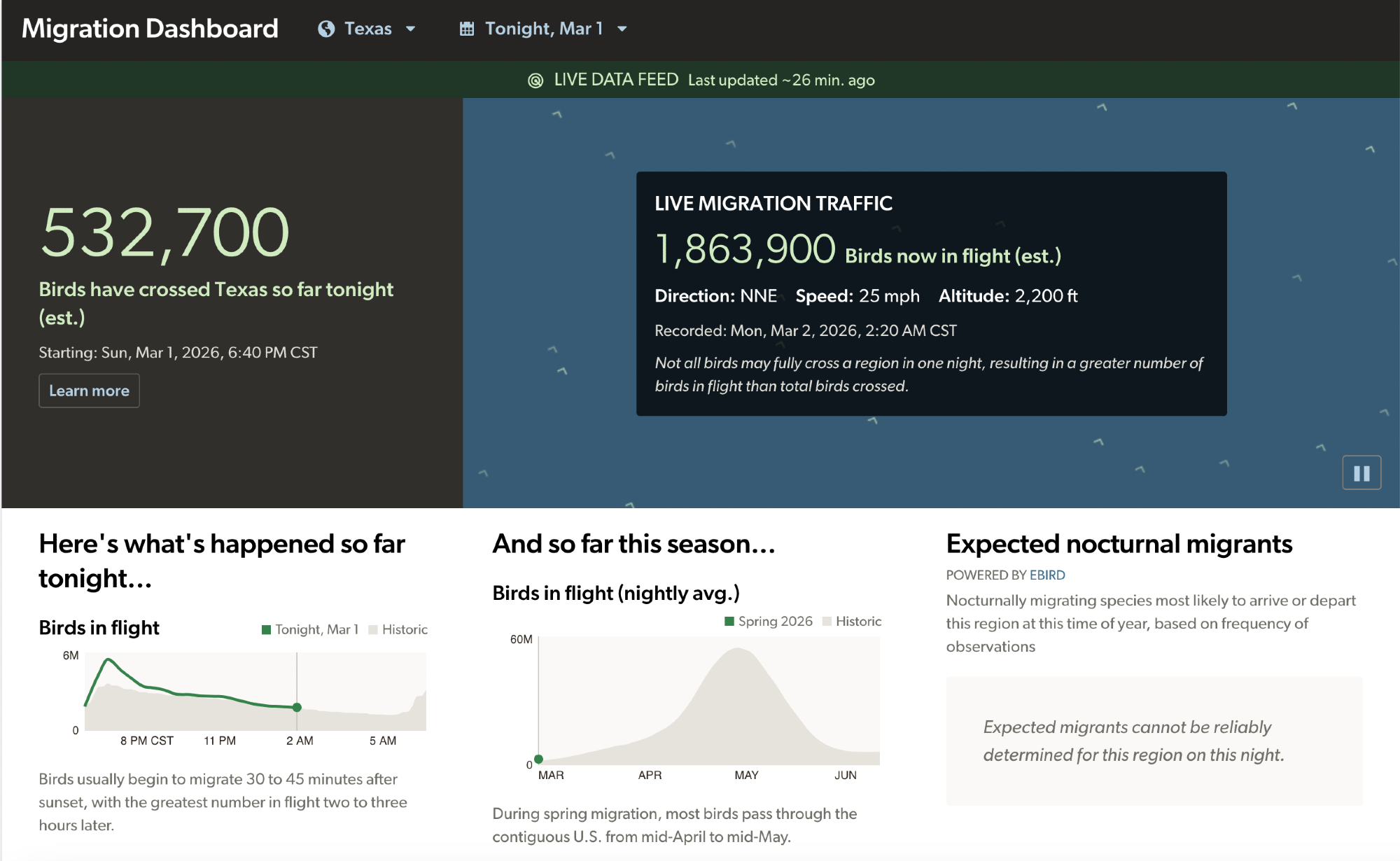Viewport: 1400px width, 861px height.
Task: Click the 532,700 birds crossed figure
Action: pyautogui.click(x=164, y=233)
